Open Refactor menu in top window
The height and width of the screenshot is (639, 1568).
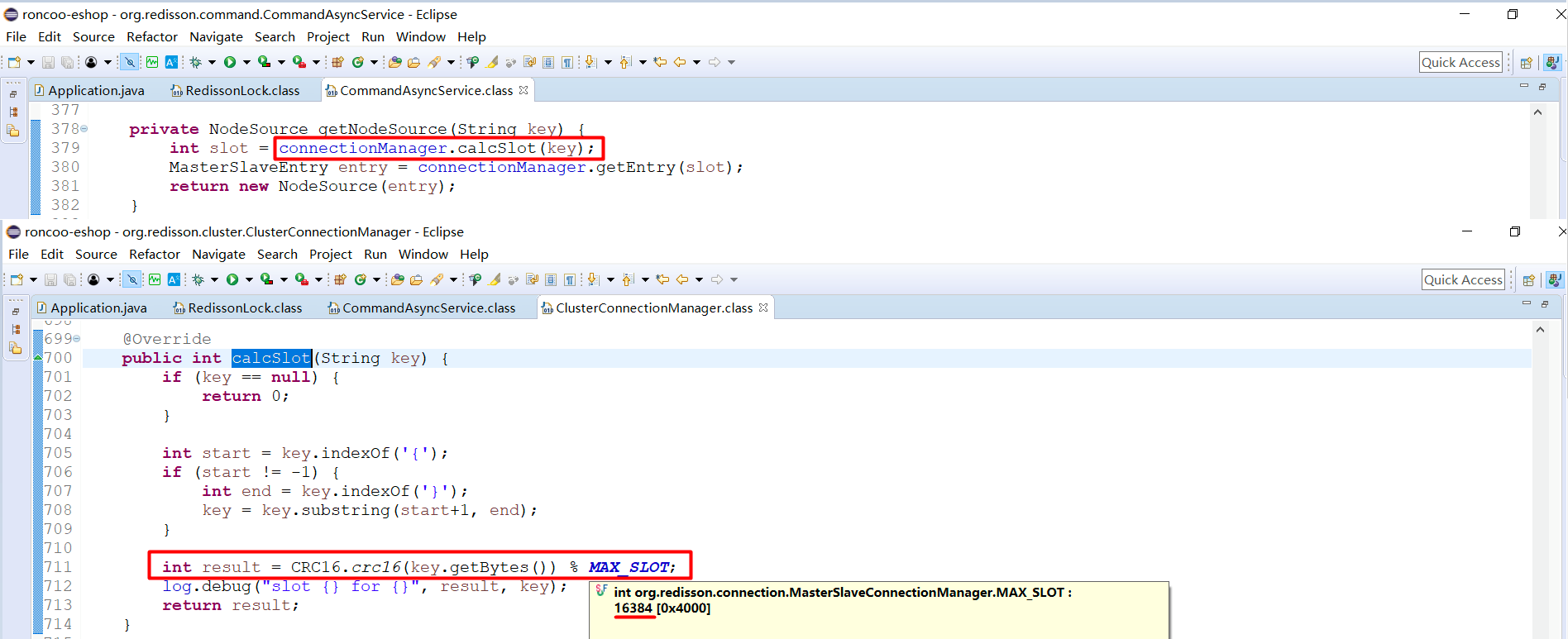152,37
